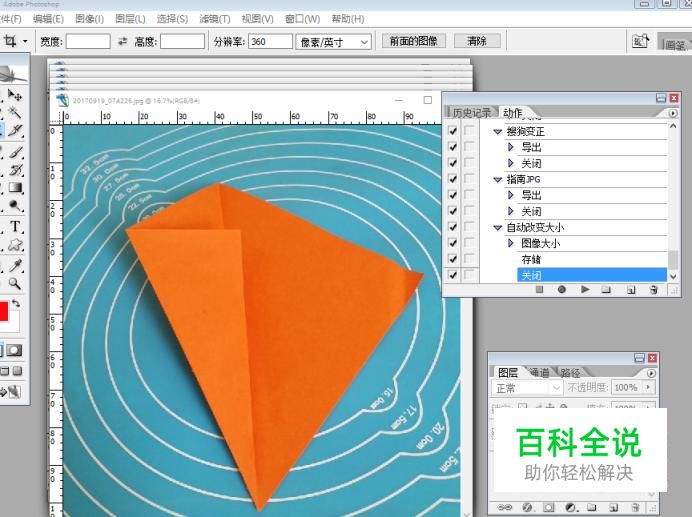The height and width of the screenshot is (517, 692).
Task: Select the 存储 step row
Action: click(x=591, y=259)
